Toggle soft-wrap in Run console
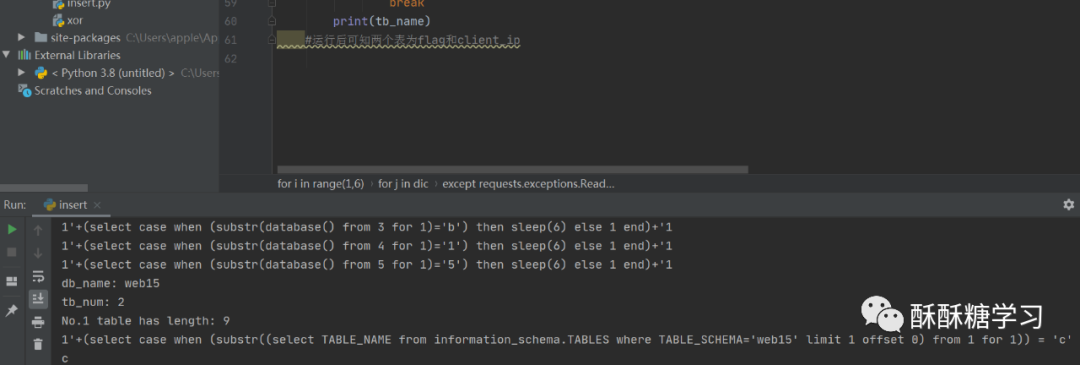Image resolution: width=1080 pixels, height=365 pixels. (38, 277)
